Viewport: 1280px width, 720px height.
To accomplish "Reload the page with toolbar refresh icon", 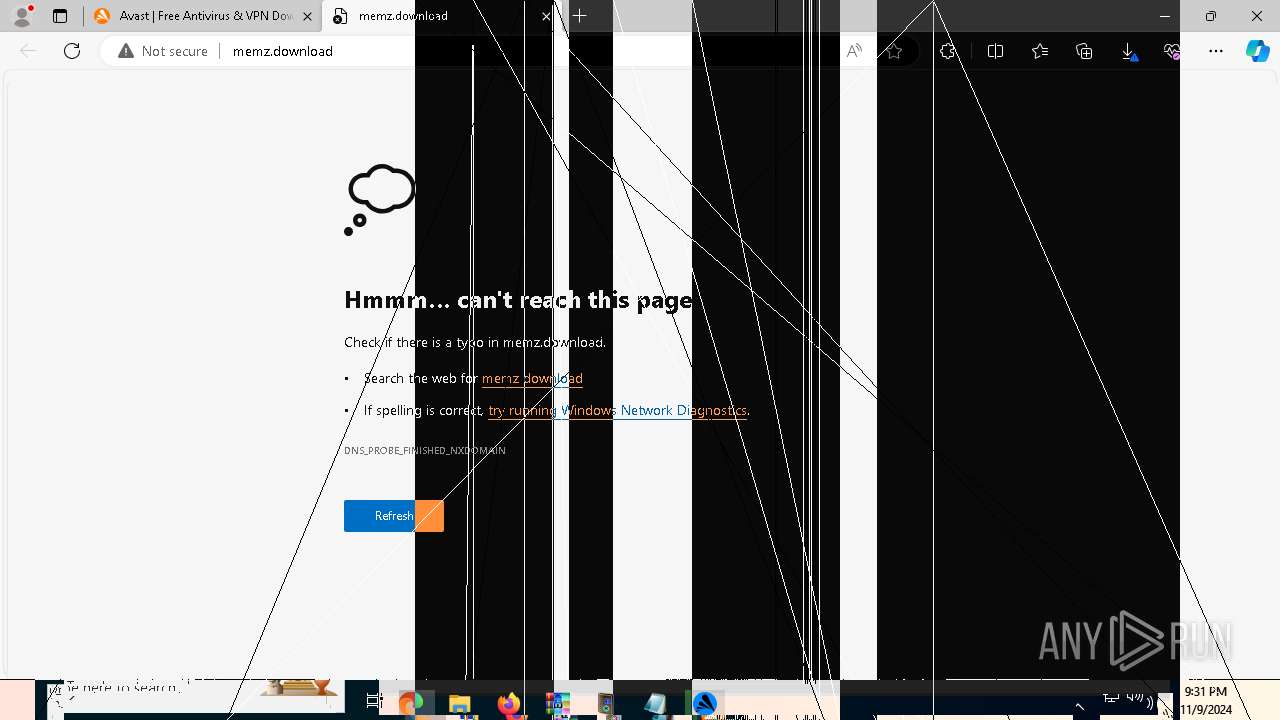I will [72, 51].
